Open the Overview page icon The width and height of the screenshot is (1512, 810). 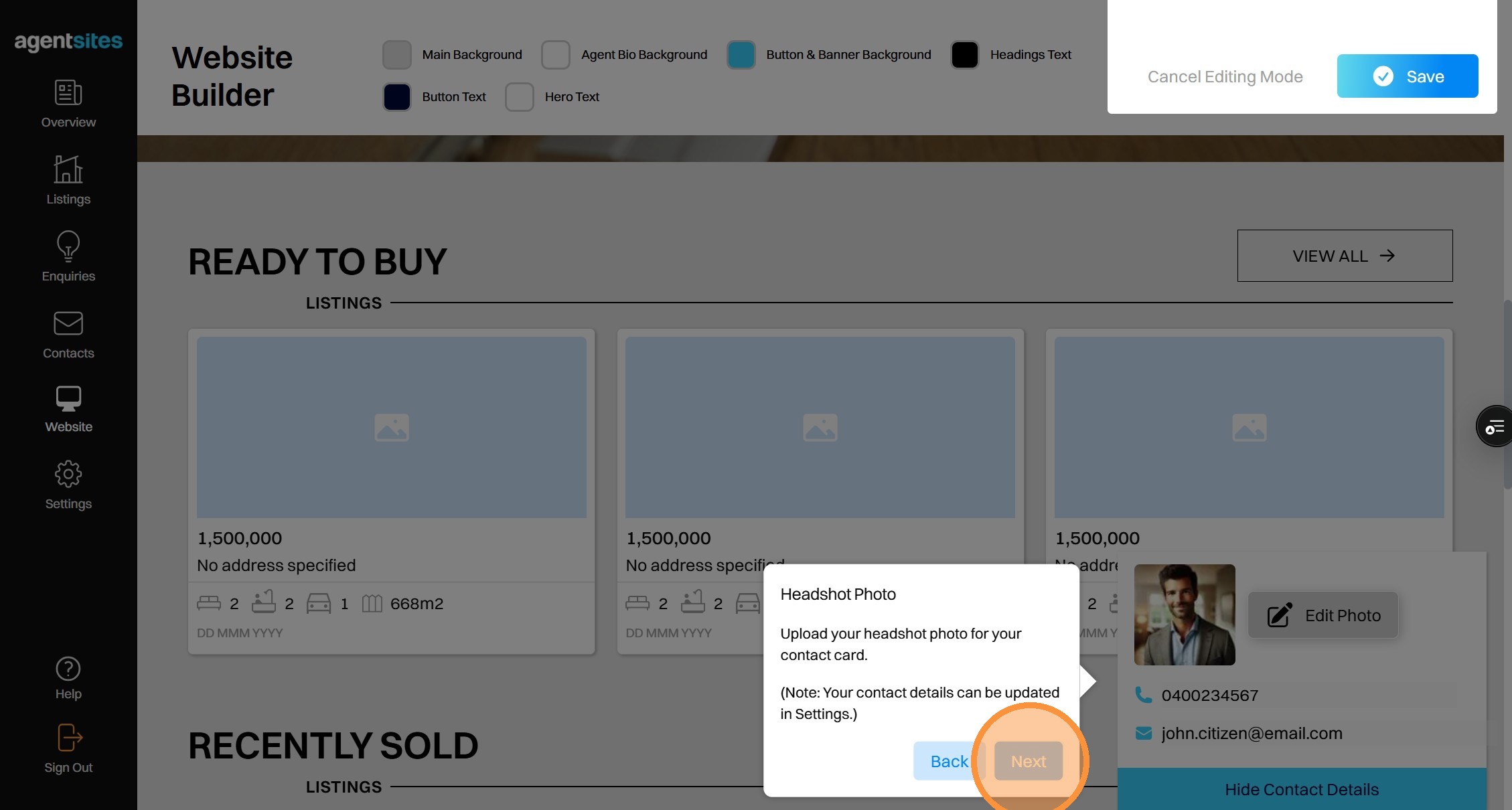tap(68, 93)
